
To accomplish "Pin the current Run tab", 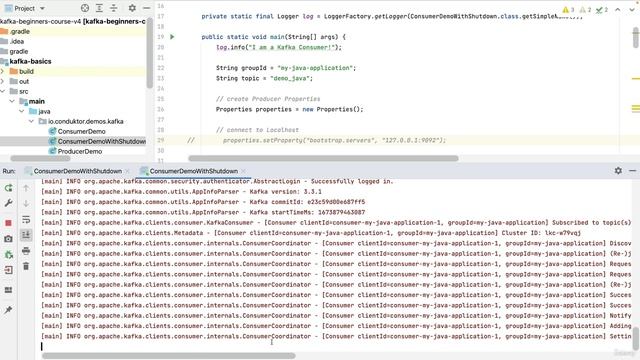I will (9, 310).
